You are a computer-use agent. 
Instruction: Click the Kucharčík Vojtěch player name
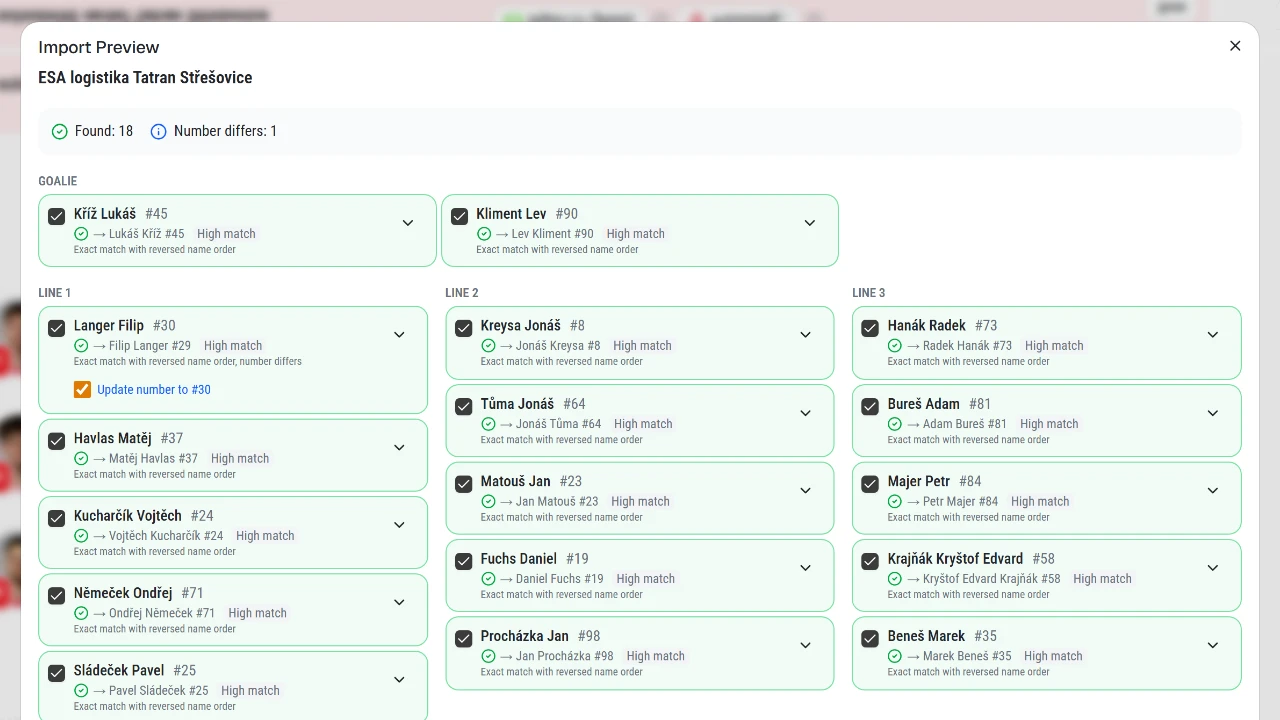pyautogui.click(x=128, y=516)
